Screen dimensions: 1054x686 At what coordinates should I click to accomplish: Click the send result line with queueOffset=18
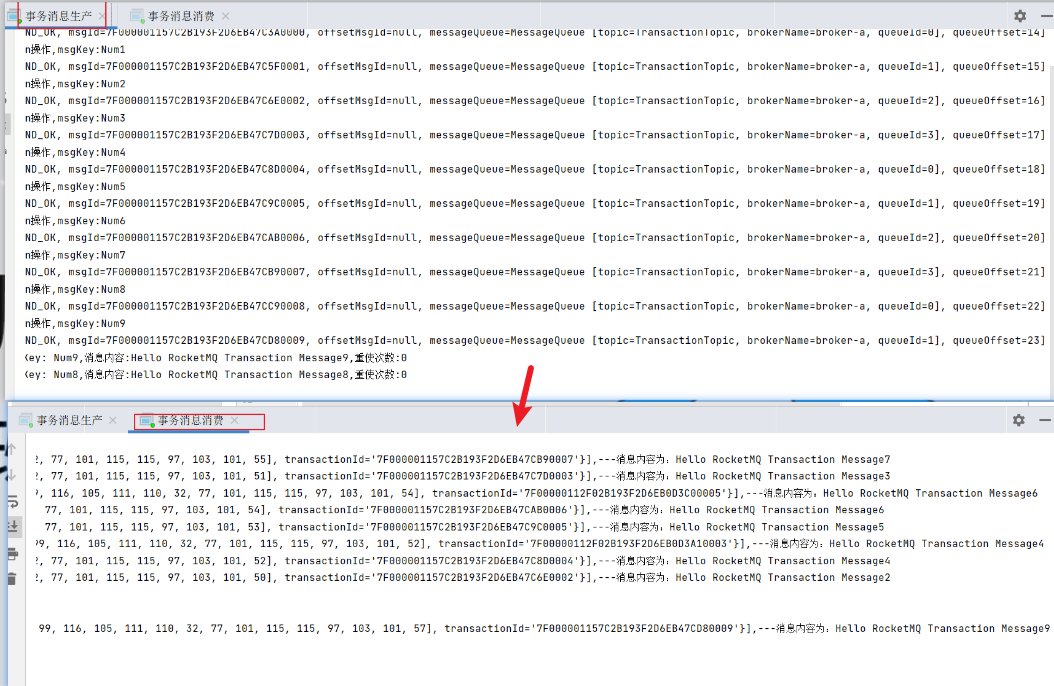(x=536, y=169)
